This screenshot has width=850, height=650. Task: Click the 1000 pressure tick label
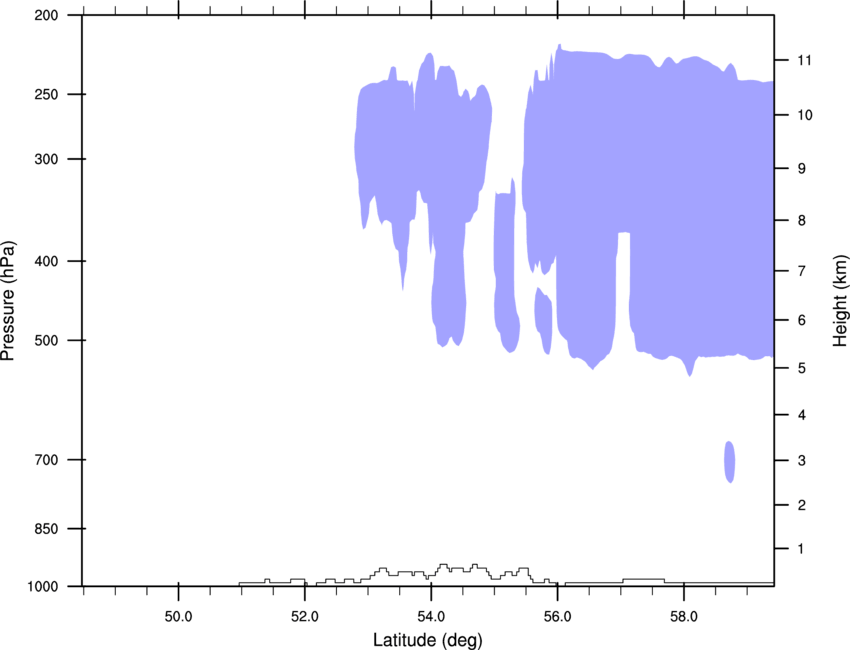coord(43,587)
